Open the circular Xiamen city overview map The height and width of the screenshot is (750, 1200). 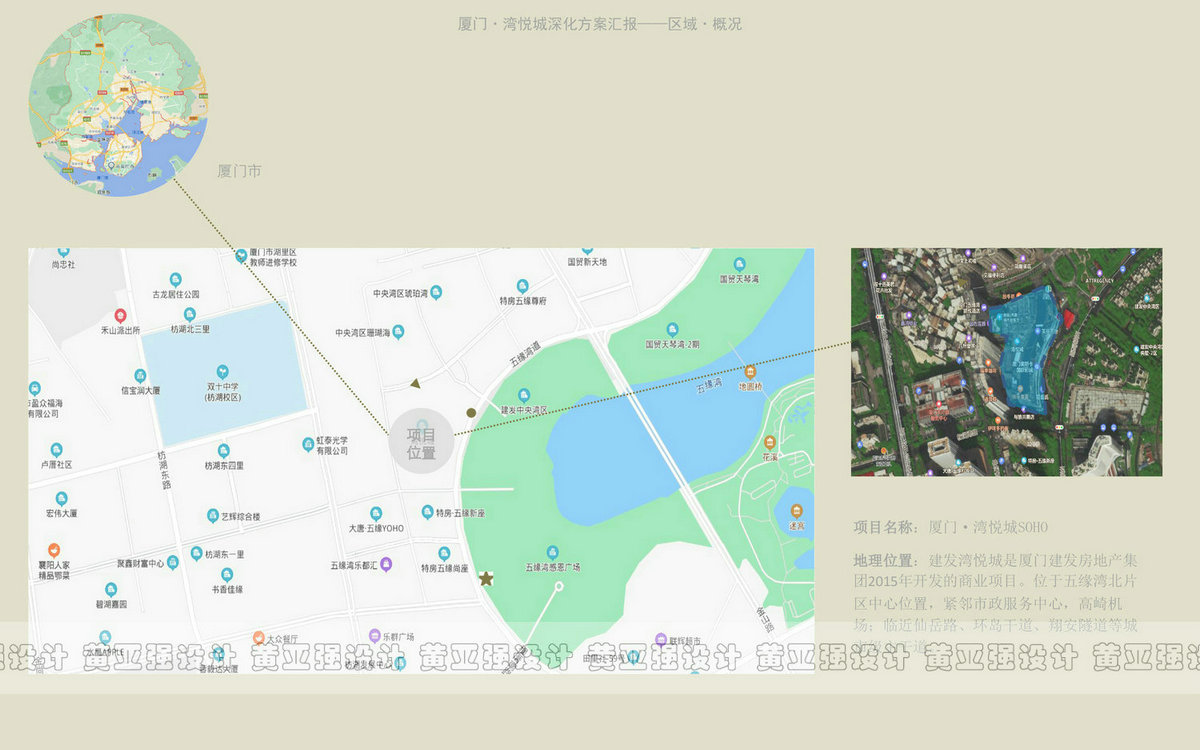(x=118, y=104)
